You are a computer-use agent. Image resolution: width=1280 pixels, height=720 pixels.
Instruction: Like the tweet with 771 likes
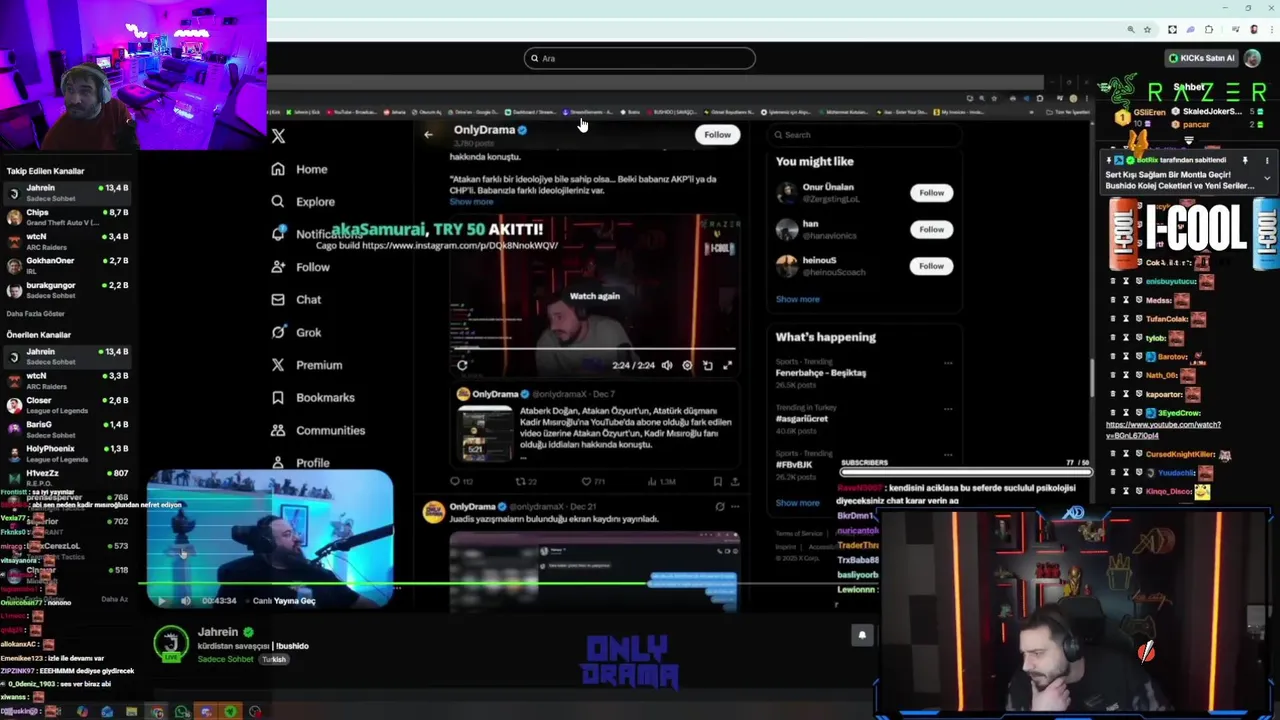[x=593, y=481]
